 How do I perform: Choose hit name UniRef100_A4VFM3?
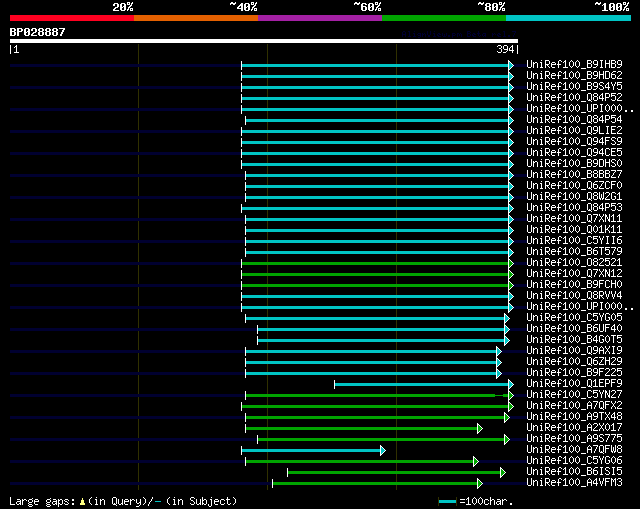click(x=574, y=483)
